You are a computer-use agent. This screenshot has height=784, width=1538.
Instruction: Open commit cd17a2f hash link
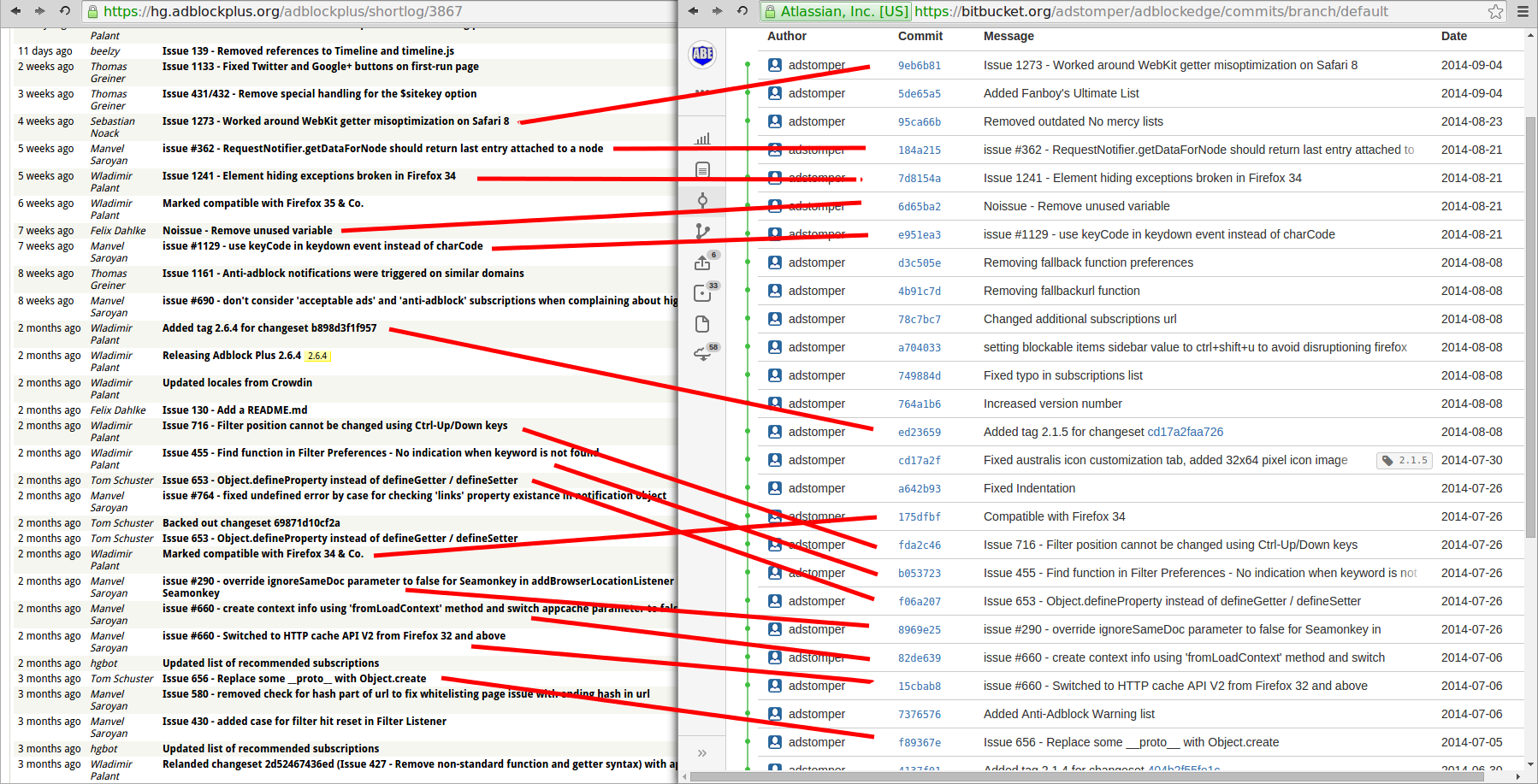click(x=920, y=461)
